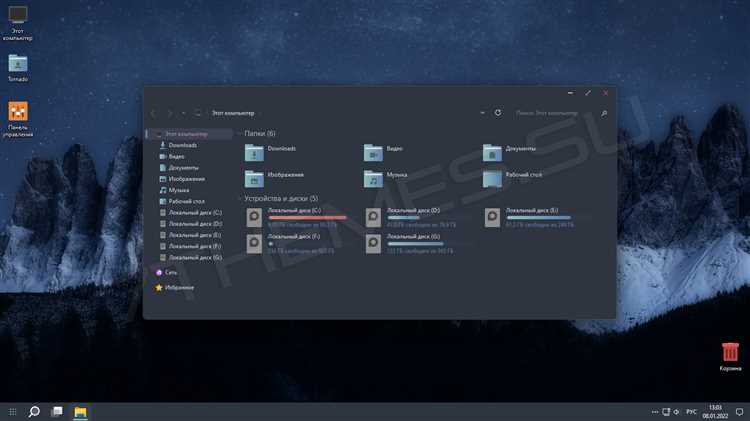Select Сеть in the navigation pane
The image size is (750, 421).
[171, 273]
